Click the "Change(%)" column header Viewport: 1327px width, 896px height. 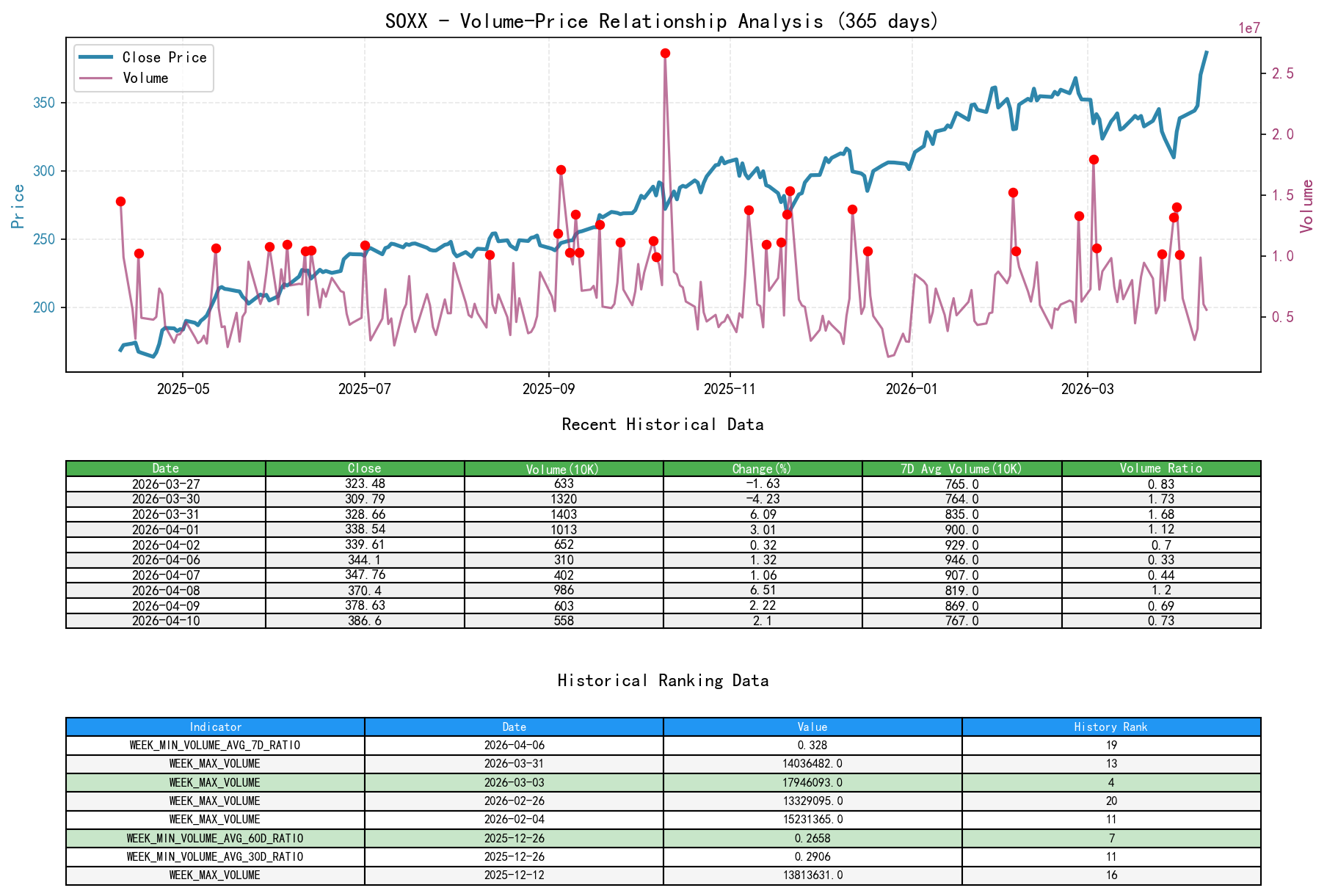tap(763, 468)
